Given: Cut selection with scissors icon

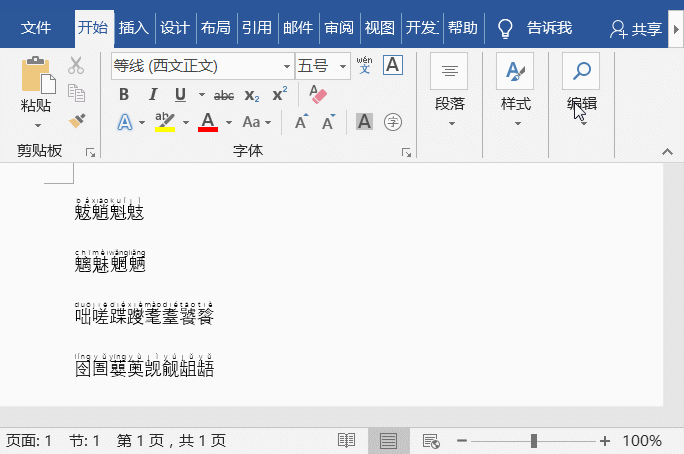Looking at the screenshot, I should click(x=76, y=65).
